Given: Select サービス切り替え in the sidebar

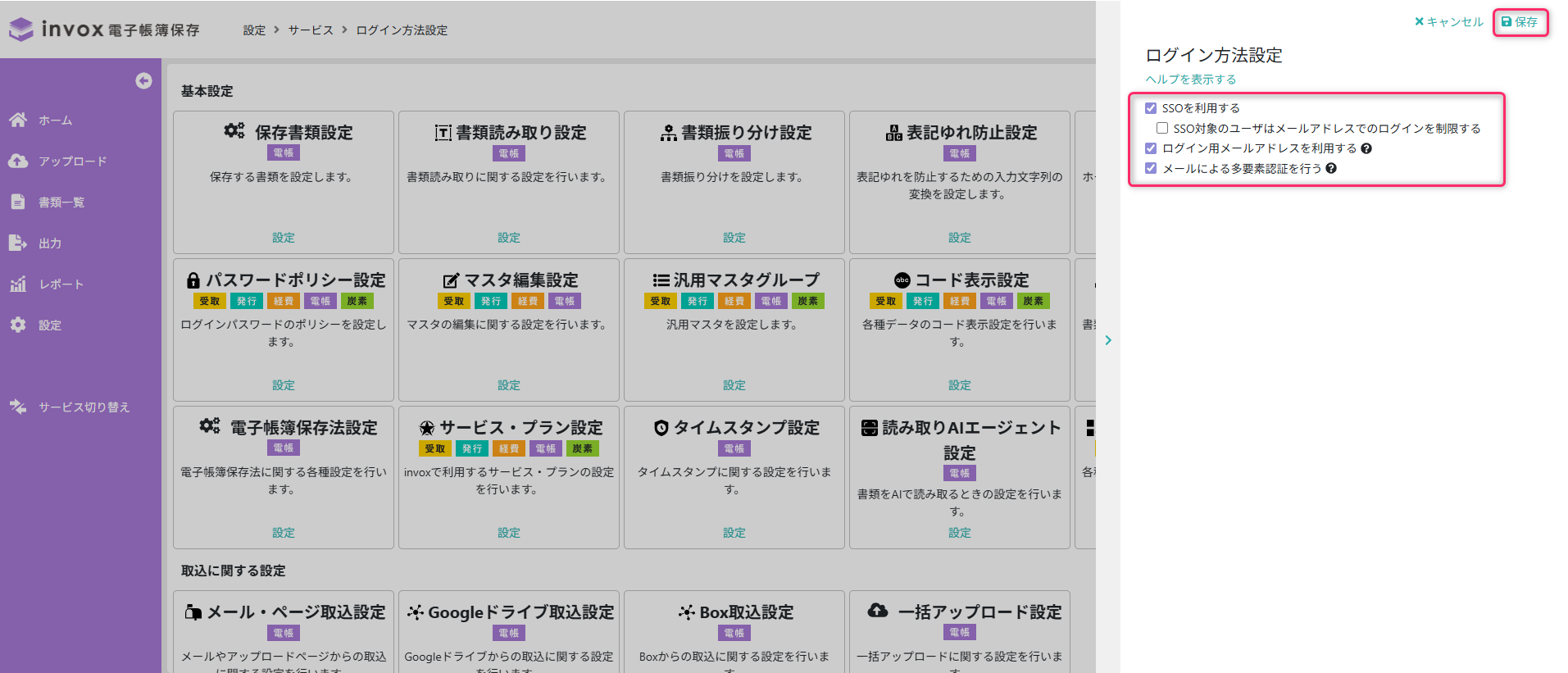Looking at the screenshot, I should coord(84,407).
